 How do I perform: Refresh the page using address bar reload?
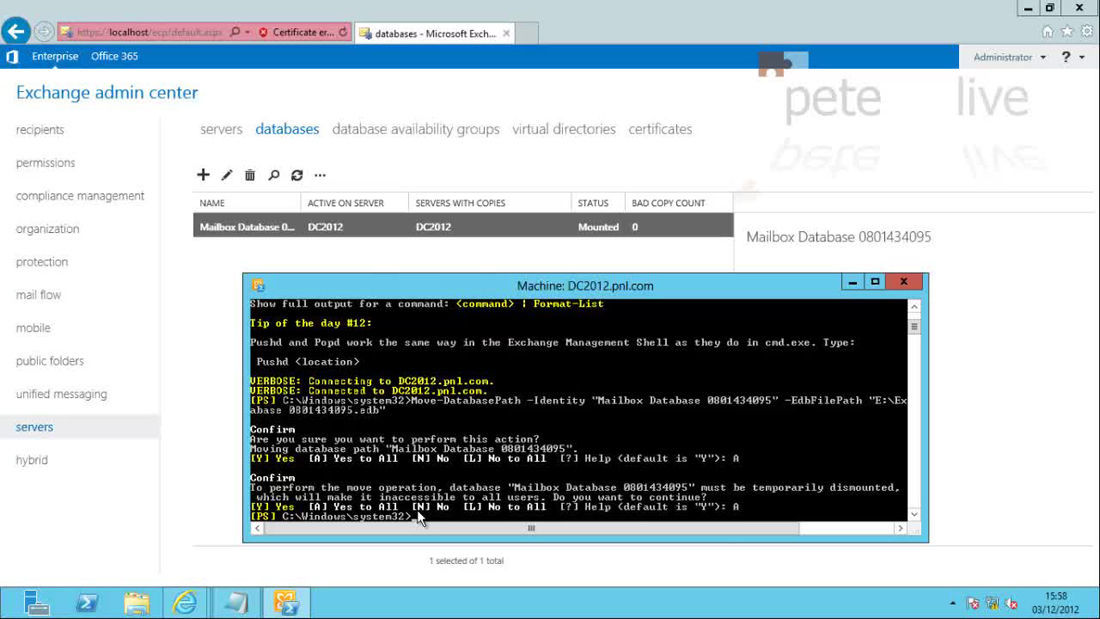(x=343, y=32)
